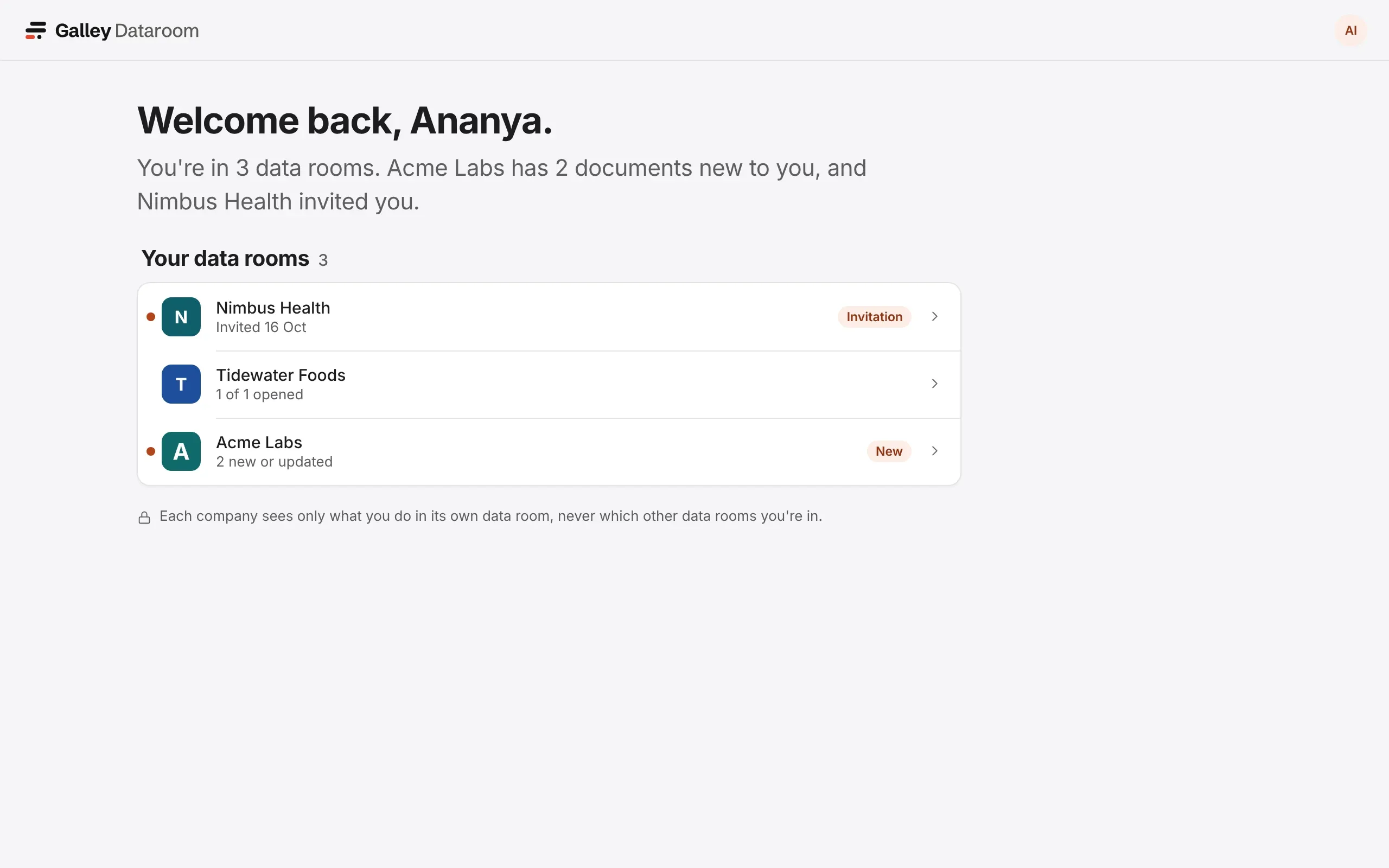The width and height of the screenshot is (1389, 868).
Task: Open the AI user avatar menu
Action: 1350,30
